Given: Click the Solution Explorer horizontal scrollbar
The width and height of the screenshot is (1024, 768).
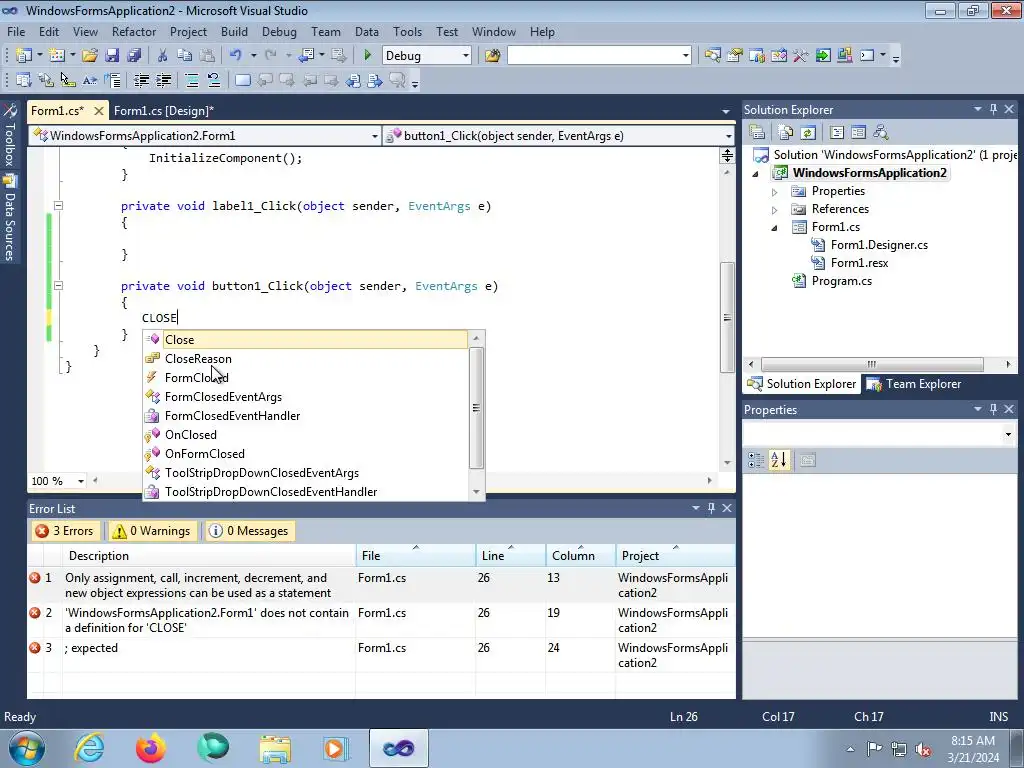Looking at the screenshot, I should 872,364.
